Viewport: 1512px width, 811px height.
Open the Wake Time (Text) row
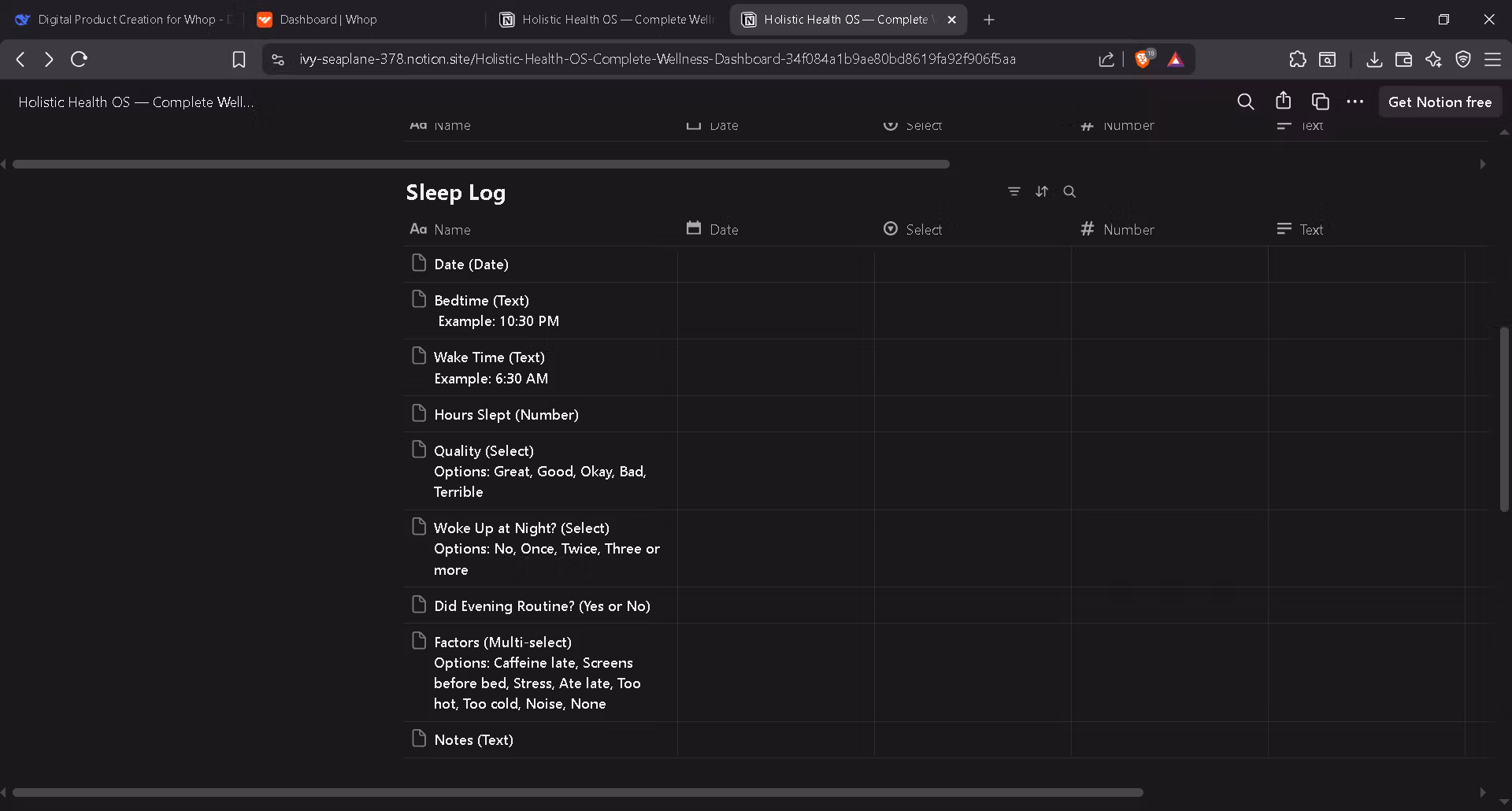tap(539, 368)
